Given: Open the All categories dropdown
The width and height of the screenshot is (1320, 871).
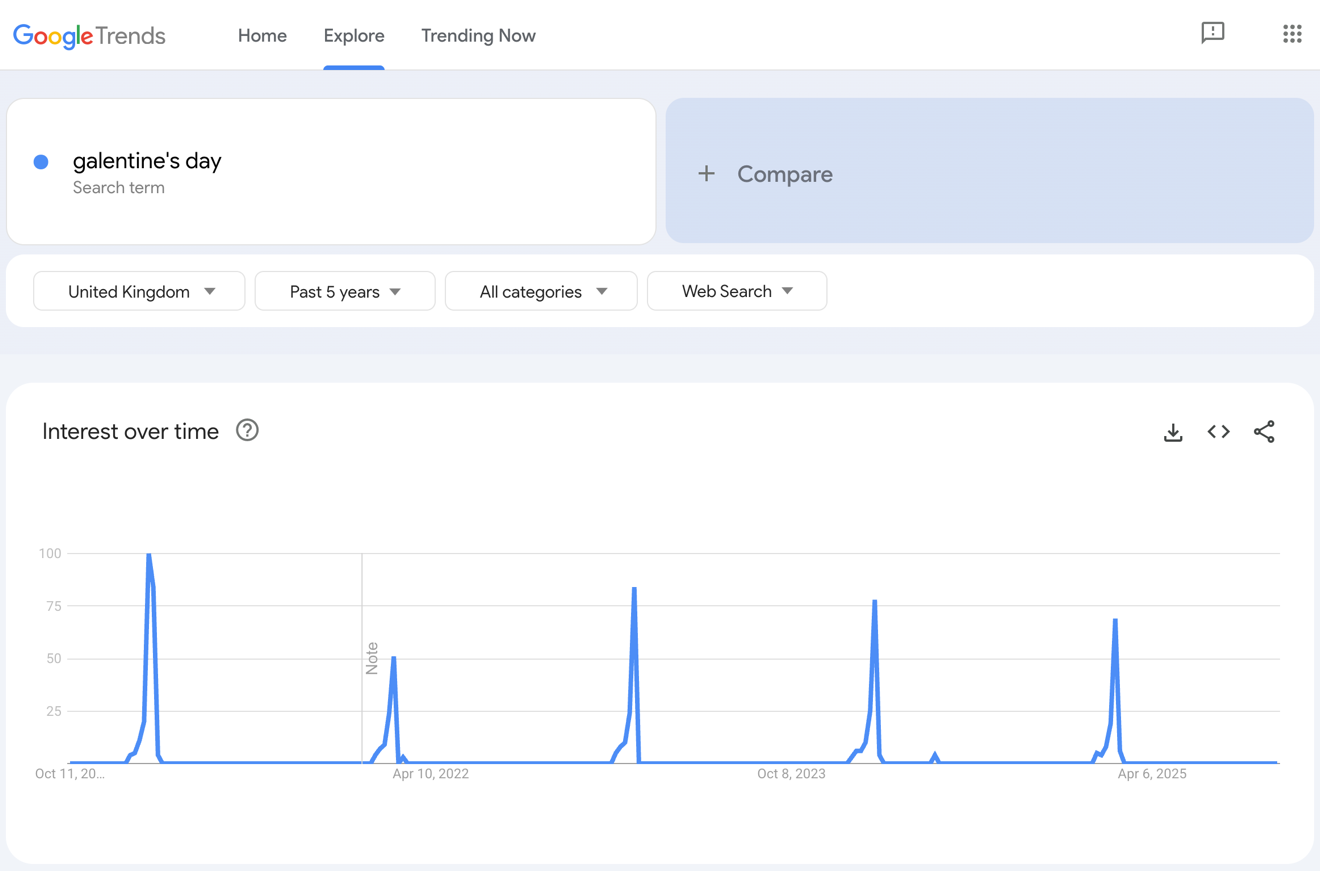Looking at the screenshot, I should (x=540, y=291).
